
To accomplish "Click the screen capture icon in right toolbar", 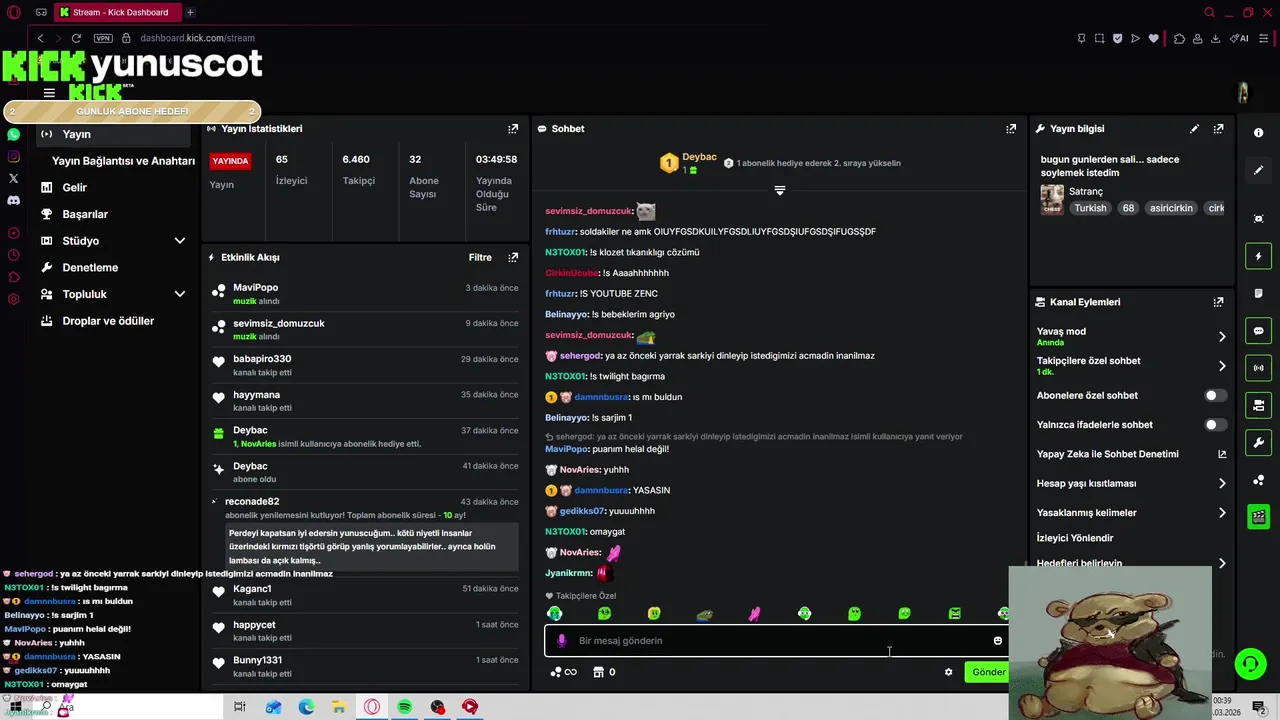I will point(1258,219).
